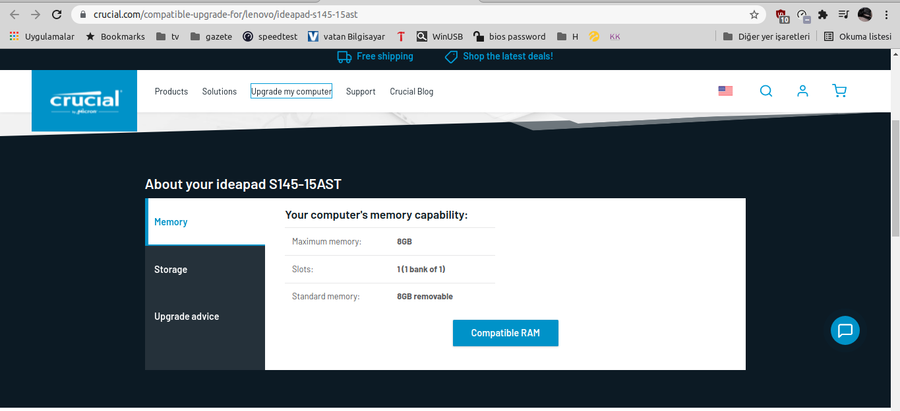Viewport: 900px width, 411px height.
Task: Open the vatan Bilgisayar bookmark
Action: coord(346,37)
